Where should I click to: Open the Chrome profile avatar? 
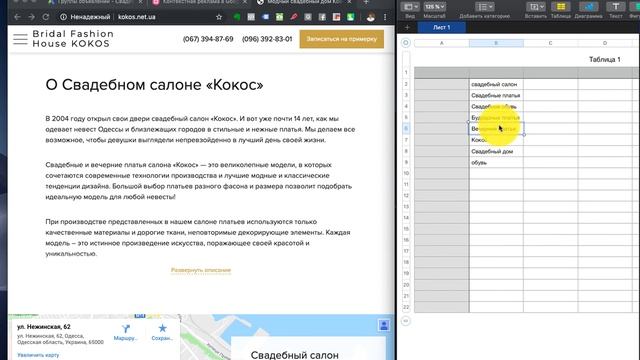pos(371,17)
